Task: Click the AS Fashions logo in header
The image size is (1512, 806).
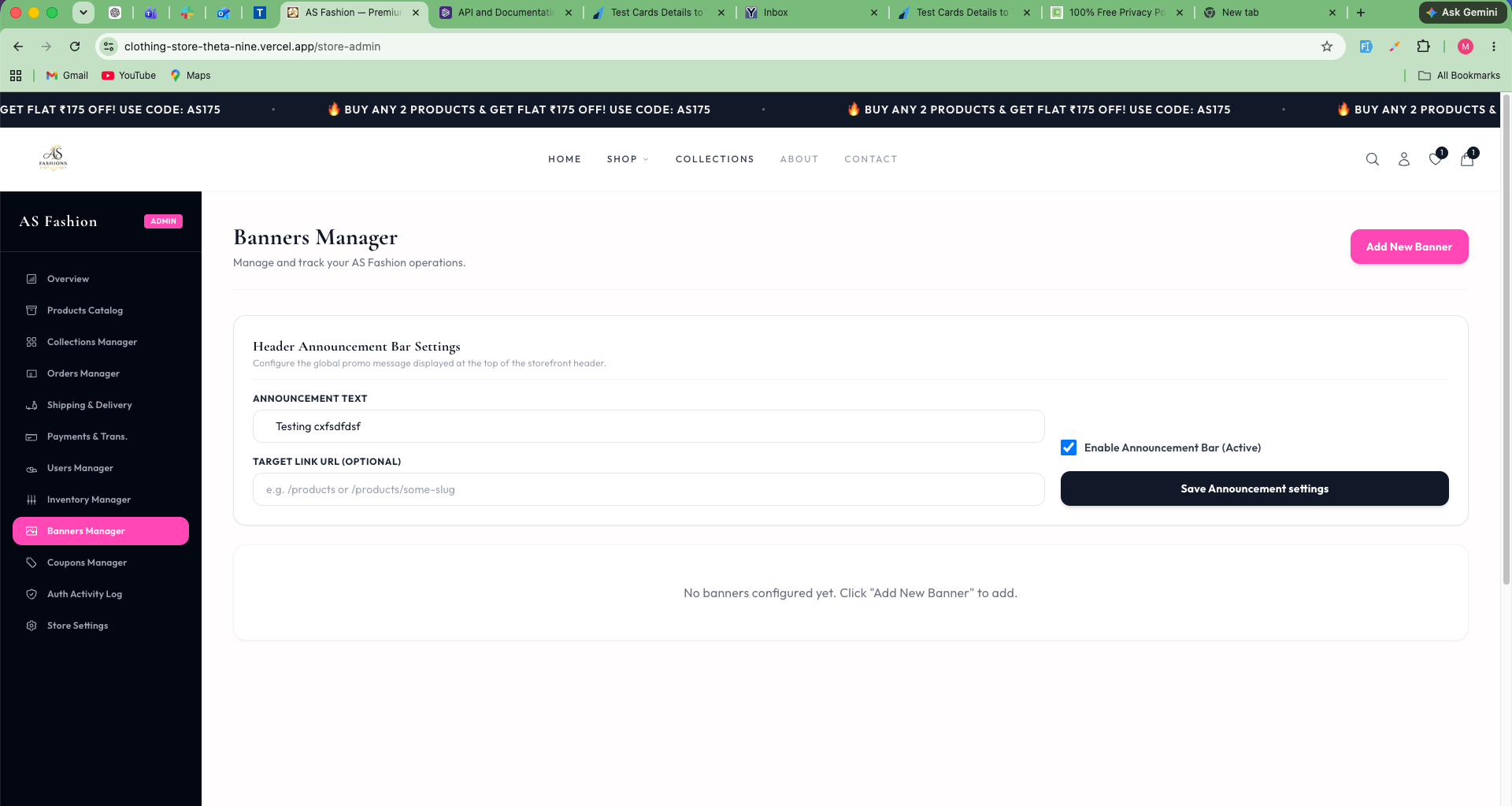Action: pyautogui.click(x=54, y=158)
